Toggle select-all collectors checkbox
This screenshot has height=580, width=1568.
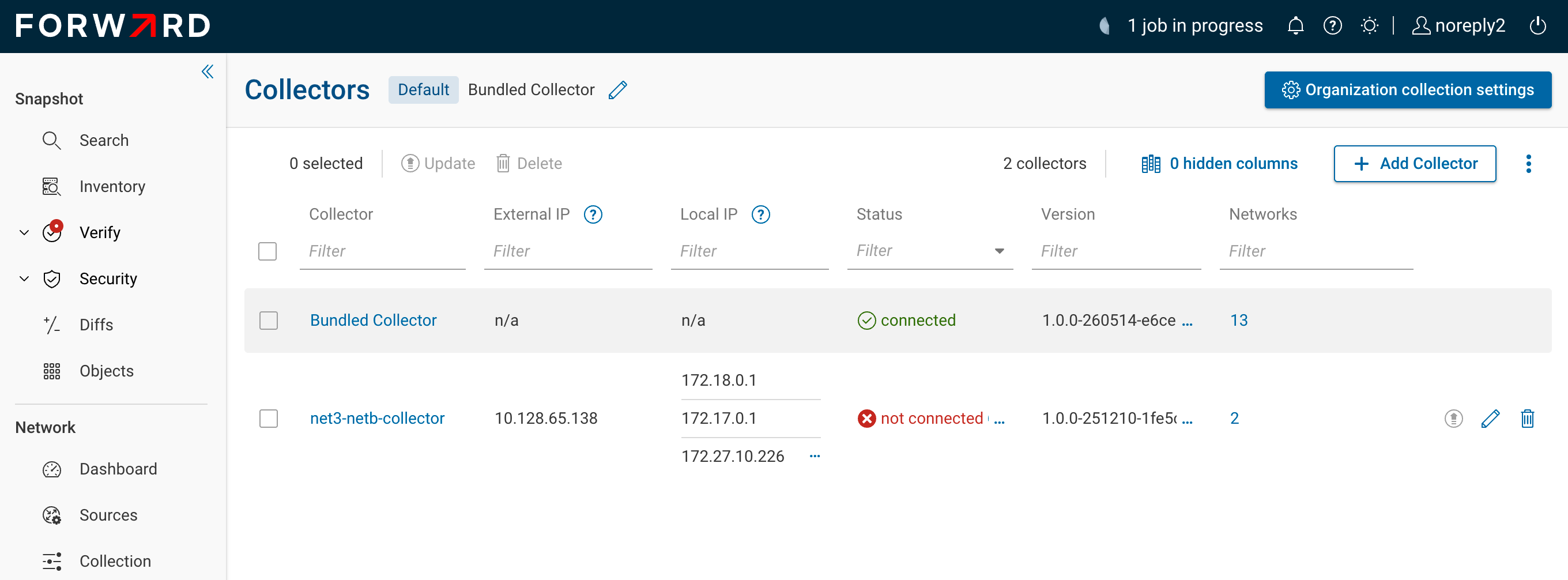click(267, 251)
